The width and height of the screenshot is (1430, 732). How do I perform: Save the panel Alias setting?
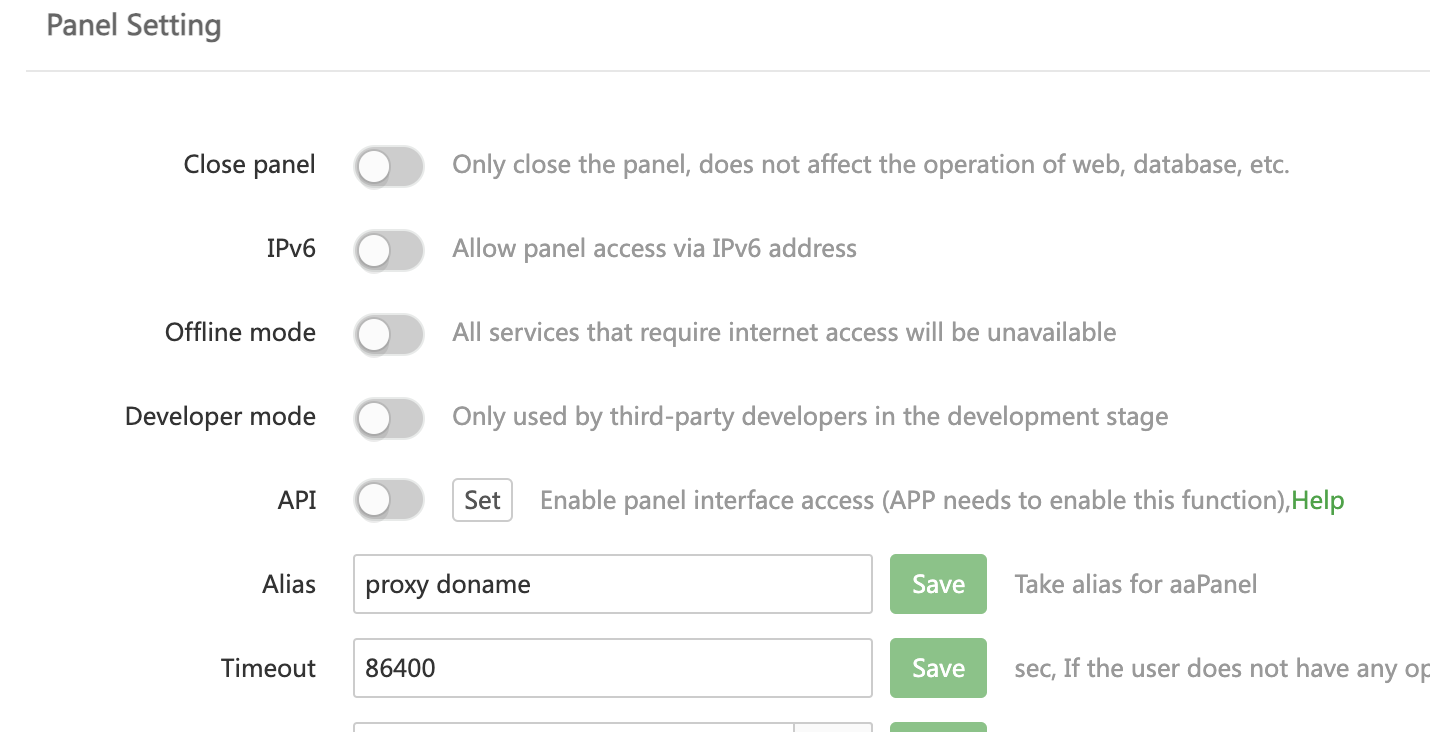[938, 584]
